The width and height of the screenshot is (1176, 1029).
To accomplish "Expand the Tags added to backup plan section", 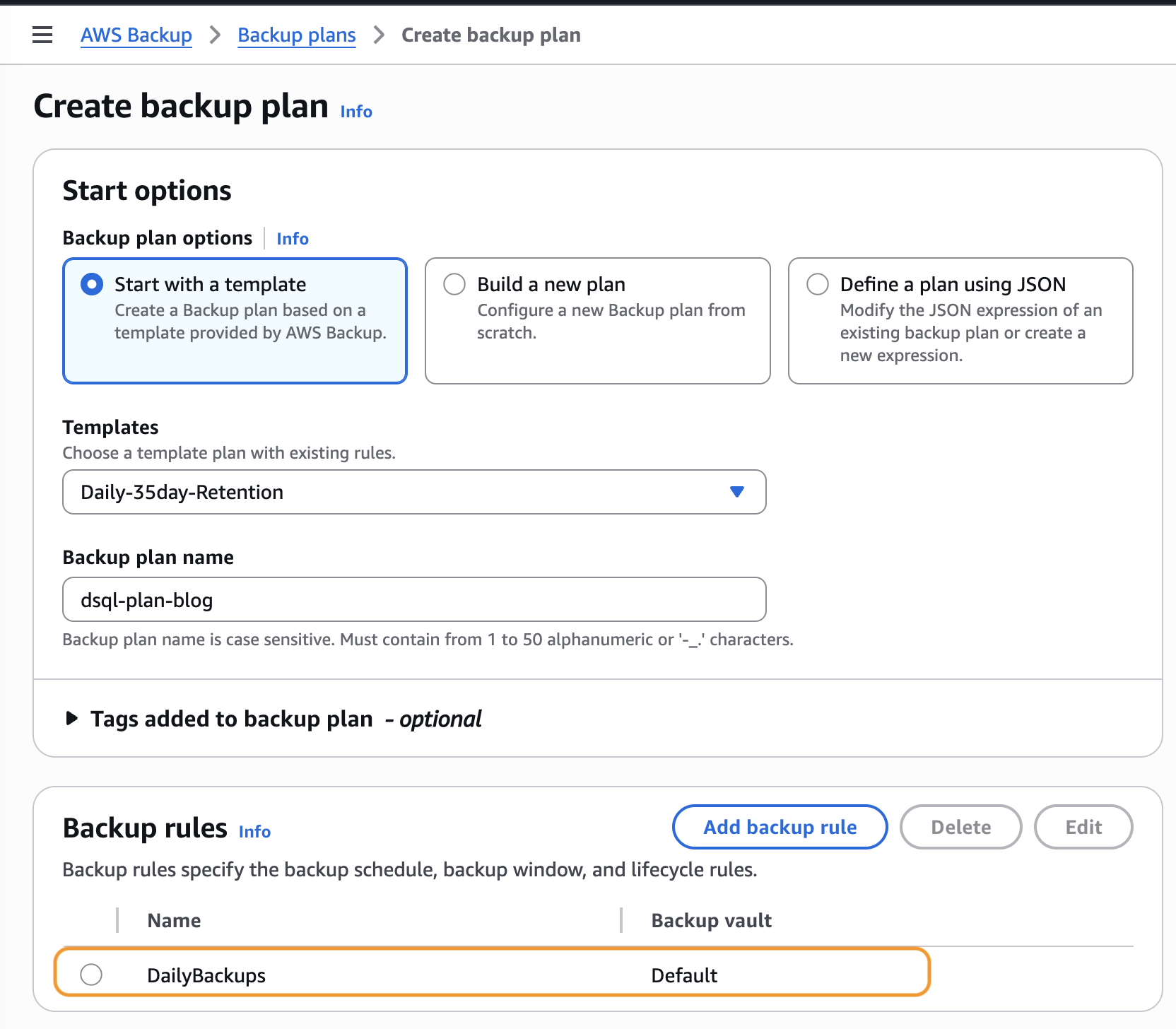I will click(71, 719).
